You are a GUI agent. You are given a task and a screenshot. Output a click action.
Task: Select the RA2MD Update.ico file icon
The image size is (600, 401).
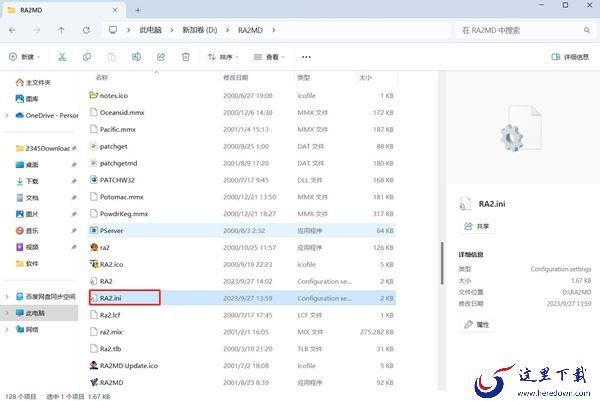pyautogui.click(x=94, y=365)
